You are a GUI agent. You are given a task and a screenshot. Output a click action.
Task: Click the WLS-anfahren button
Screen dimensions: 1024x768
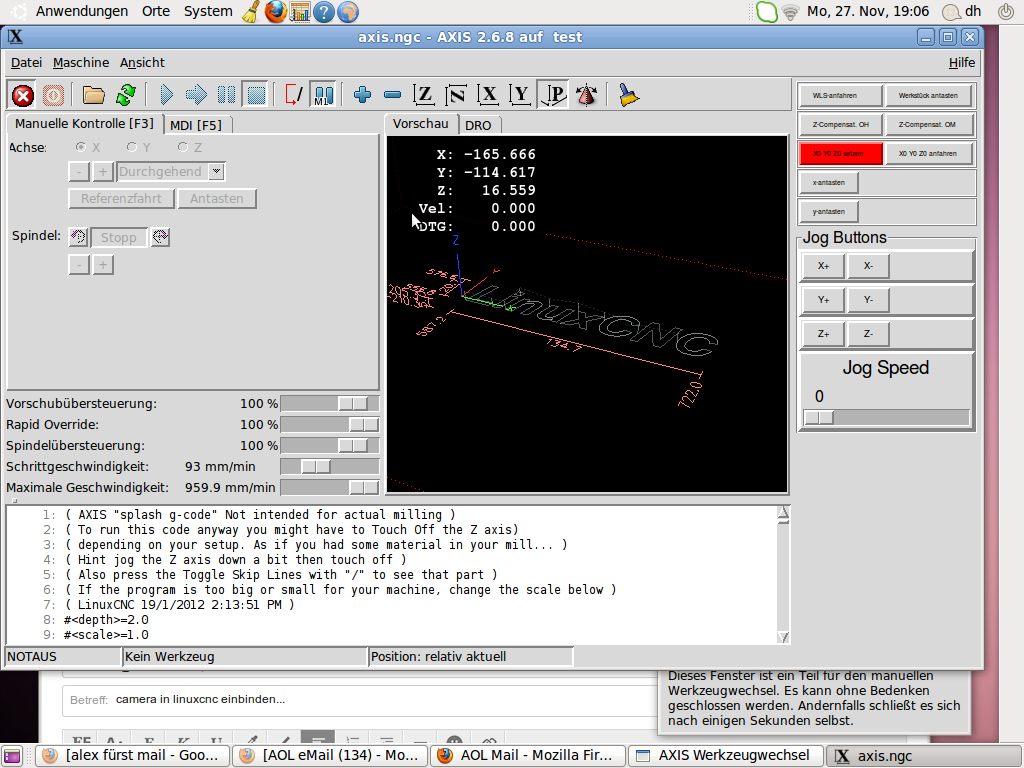(x=840, y=95)
